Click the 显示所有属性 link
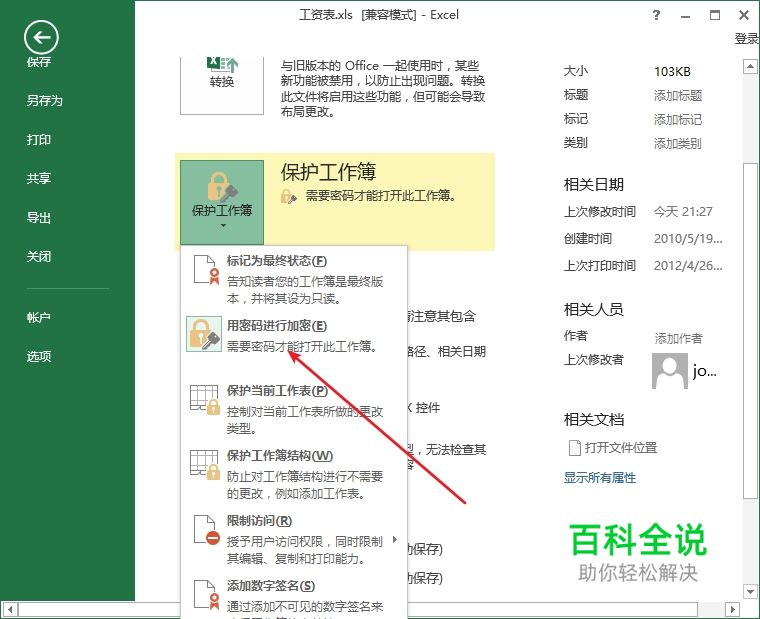760x619 pixels. pos(600,478)
